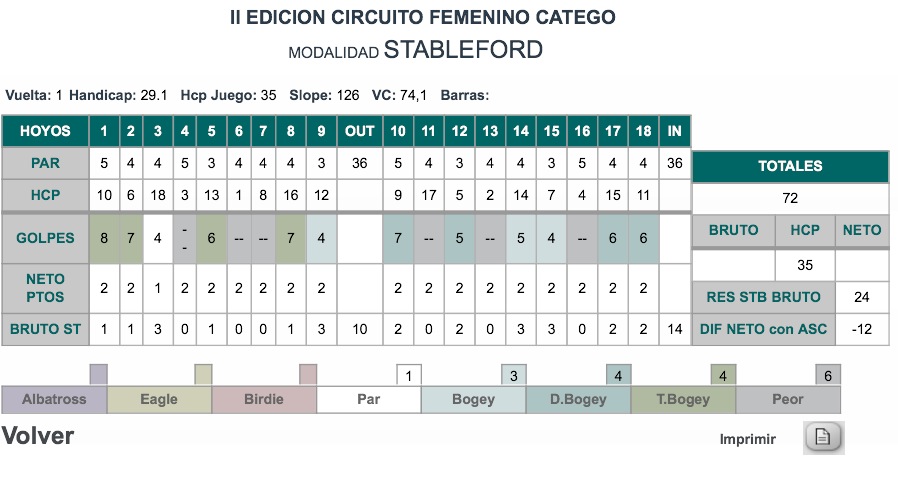898x479 pixels.
Task: Click hole 18 header cell
Action: [x=644, y=131]
